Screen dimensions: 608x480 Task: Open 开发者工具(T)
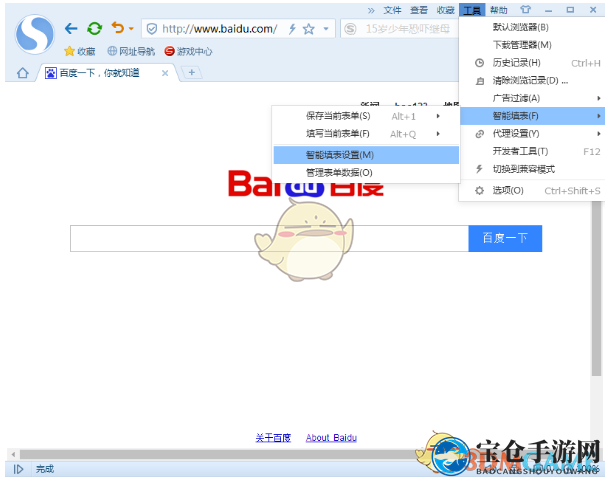[532, 151]
